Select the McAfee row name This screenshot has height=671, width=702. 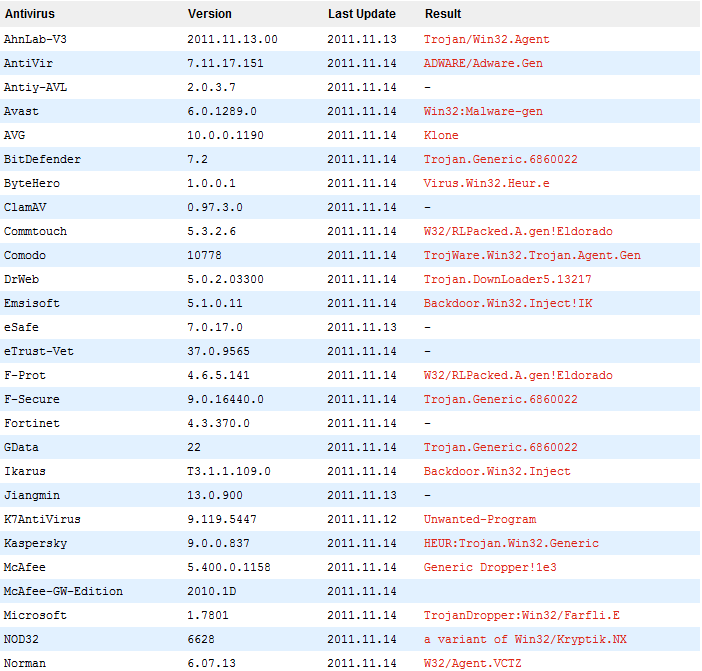pyautogui.click(x=25, y=568)
